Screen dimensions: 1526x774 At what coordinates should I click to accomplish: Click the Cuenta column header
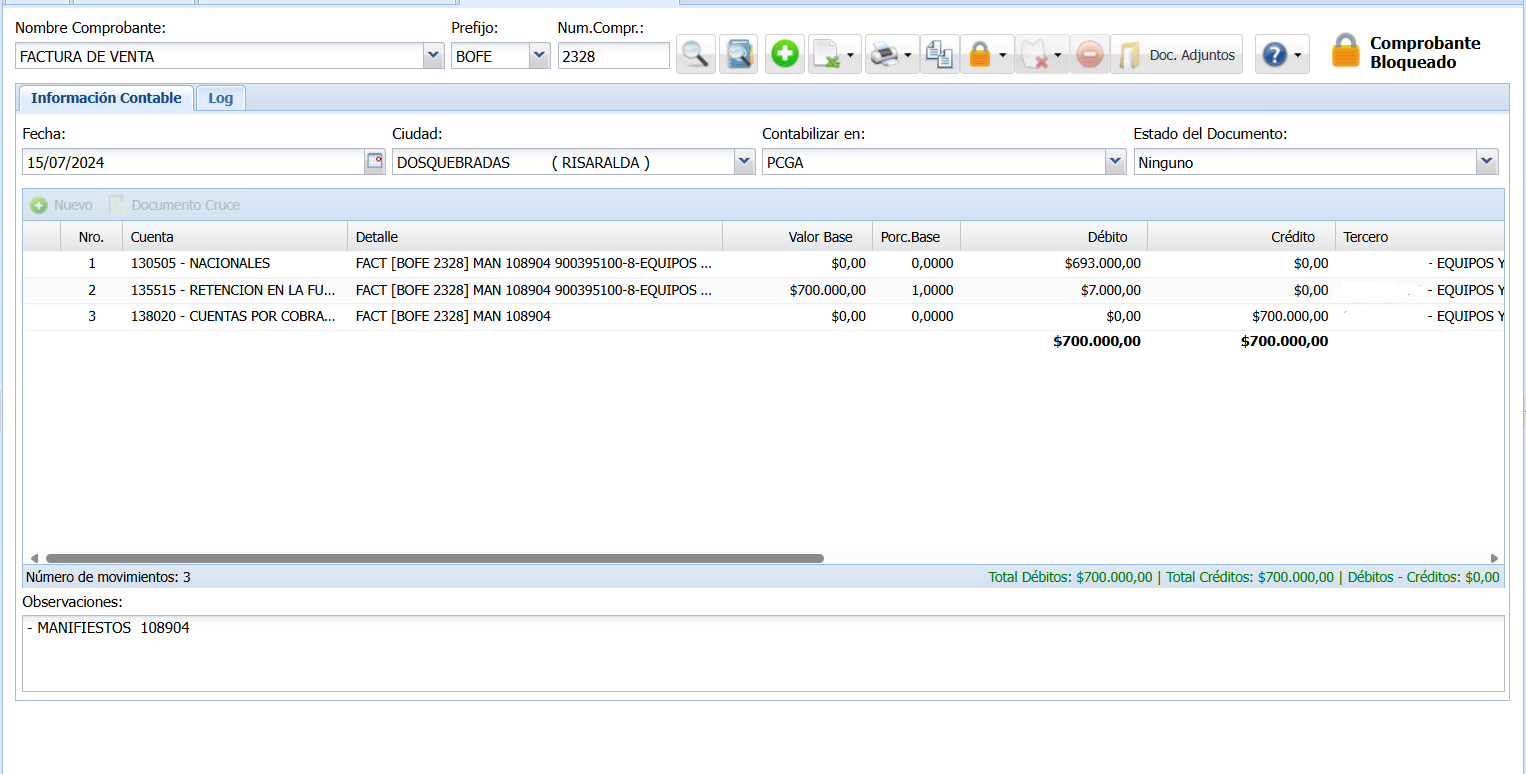(x=235, y=237)
